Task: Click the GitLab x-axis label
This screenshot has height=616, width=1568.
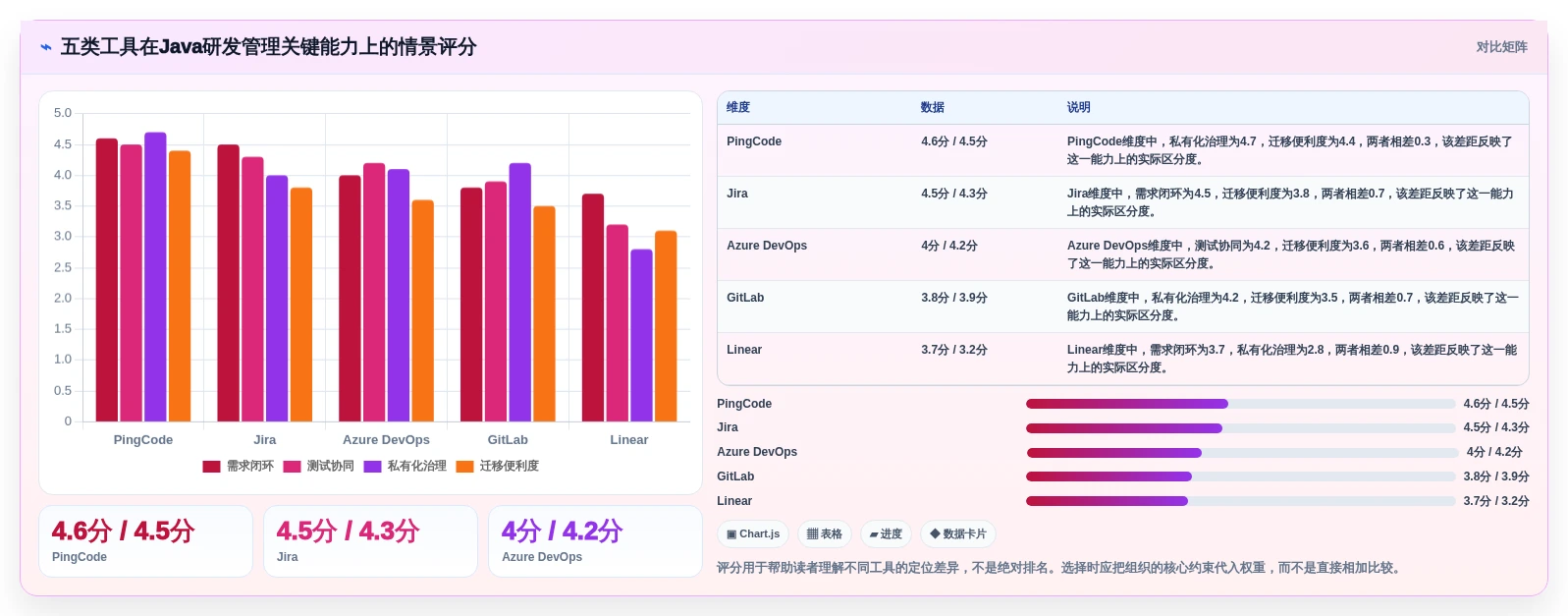Action: click(x=508, y=440)
